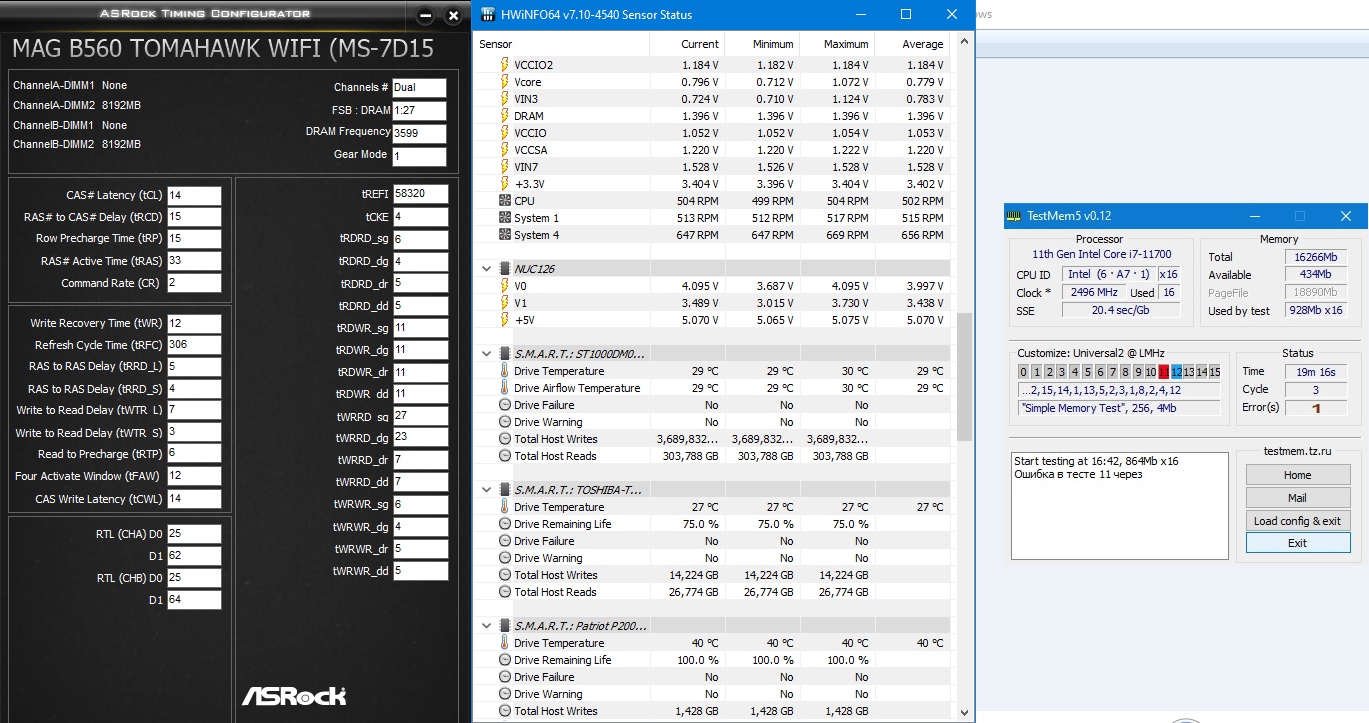Click Load config & exit button
The width and height of the screenshot is (1369, 723).
[x=1298, y=521]
